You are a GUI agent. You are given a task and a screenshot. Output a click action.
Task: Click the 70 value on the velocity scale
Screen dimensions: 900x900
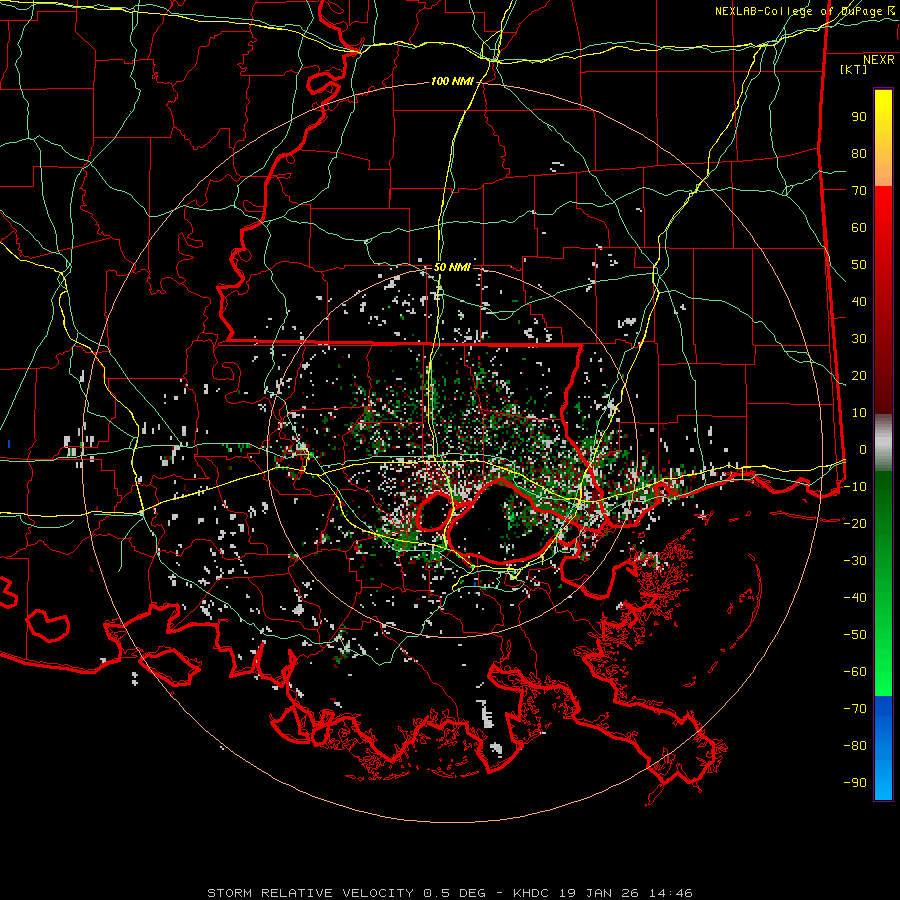(859, 191)
